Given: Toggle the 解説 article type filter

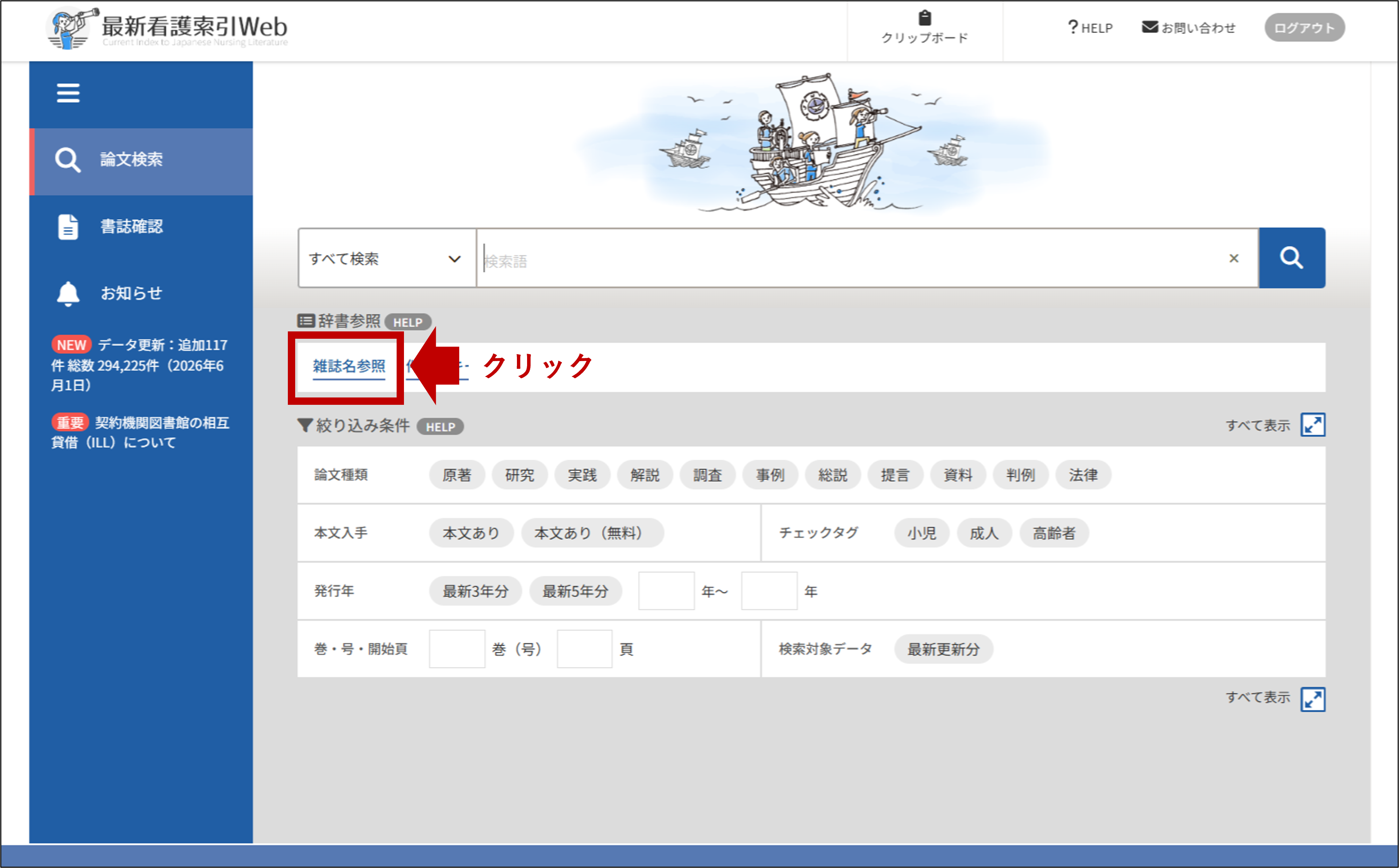Looking at the screenshot, I should point(644,475).
